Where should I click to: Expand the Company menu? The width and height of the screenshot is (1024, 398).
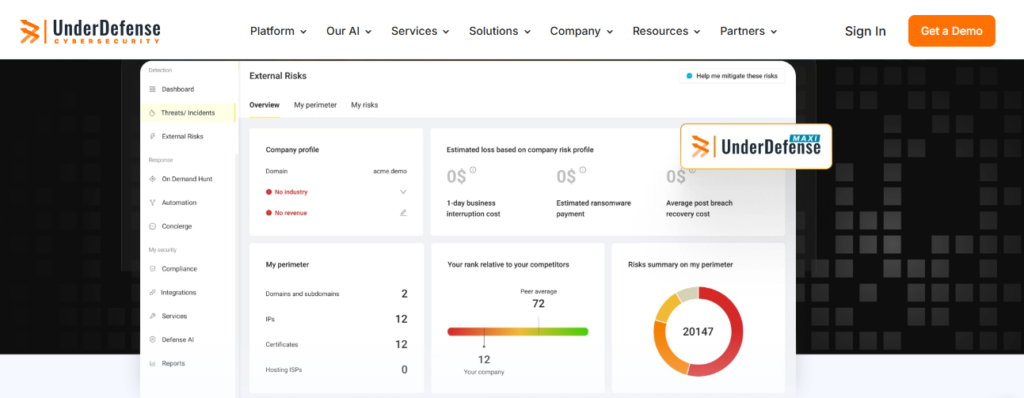[x=581, y=31]
